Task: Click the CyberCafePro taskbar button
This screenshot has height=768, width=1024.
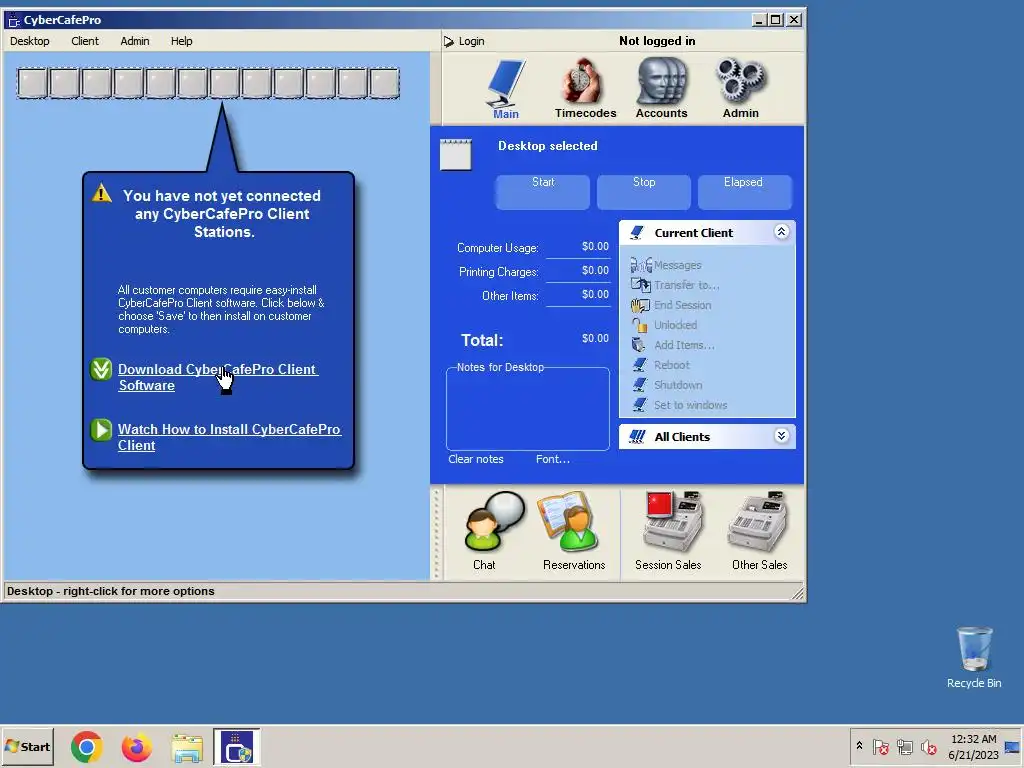Action: 237,746
